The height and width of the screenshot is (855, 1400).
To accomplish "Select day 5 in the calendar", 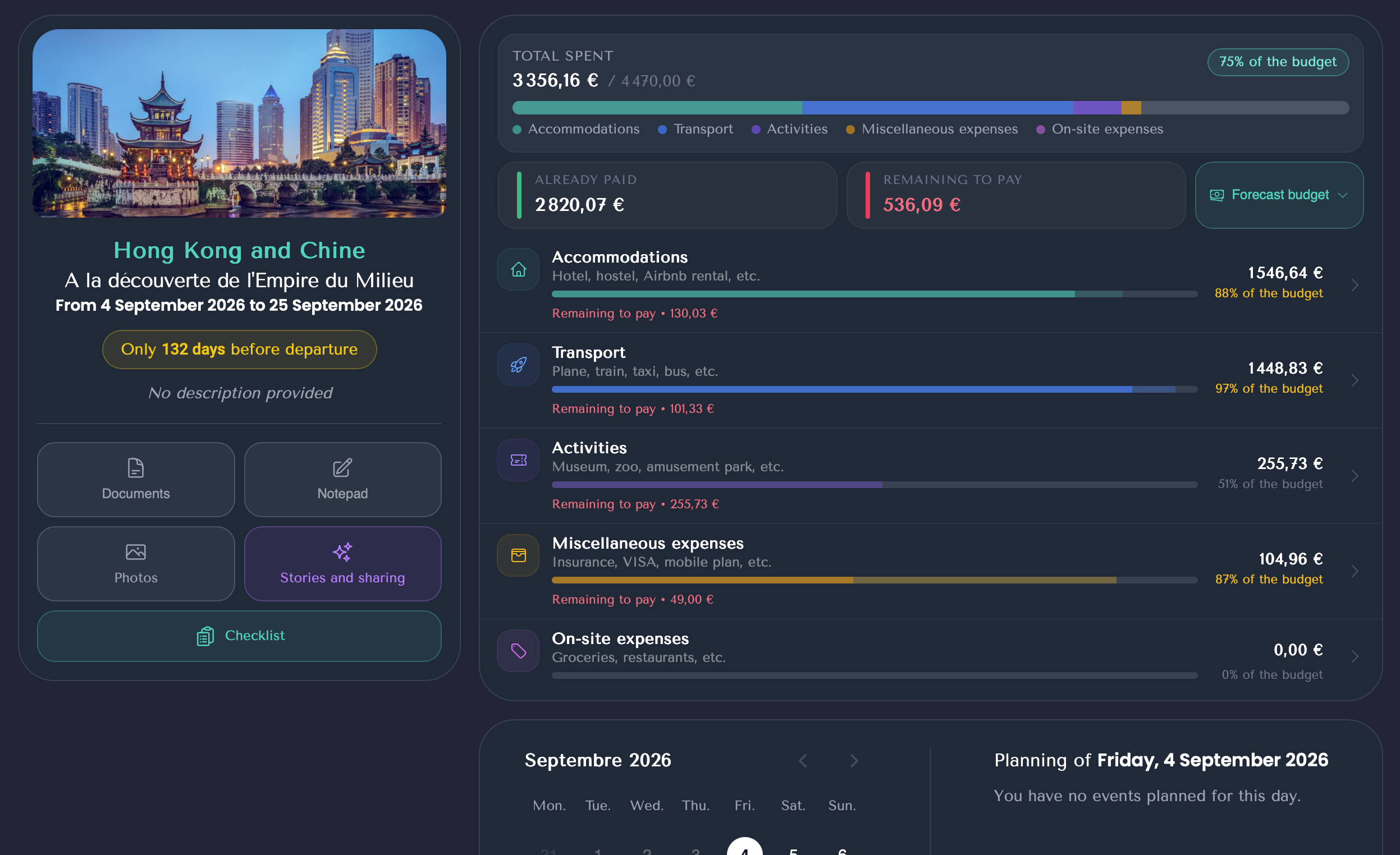I will pyautogui.click(x=793, y=849).
